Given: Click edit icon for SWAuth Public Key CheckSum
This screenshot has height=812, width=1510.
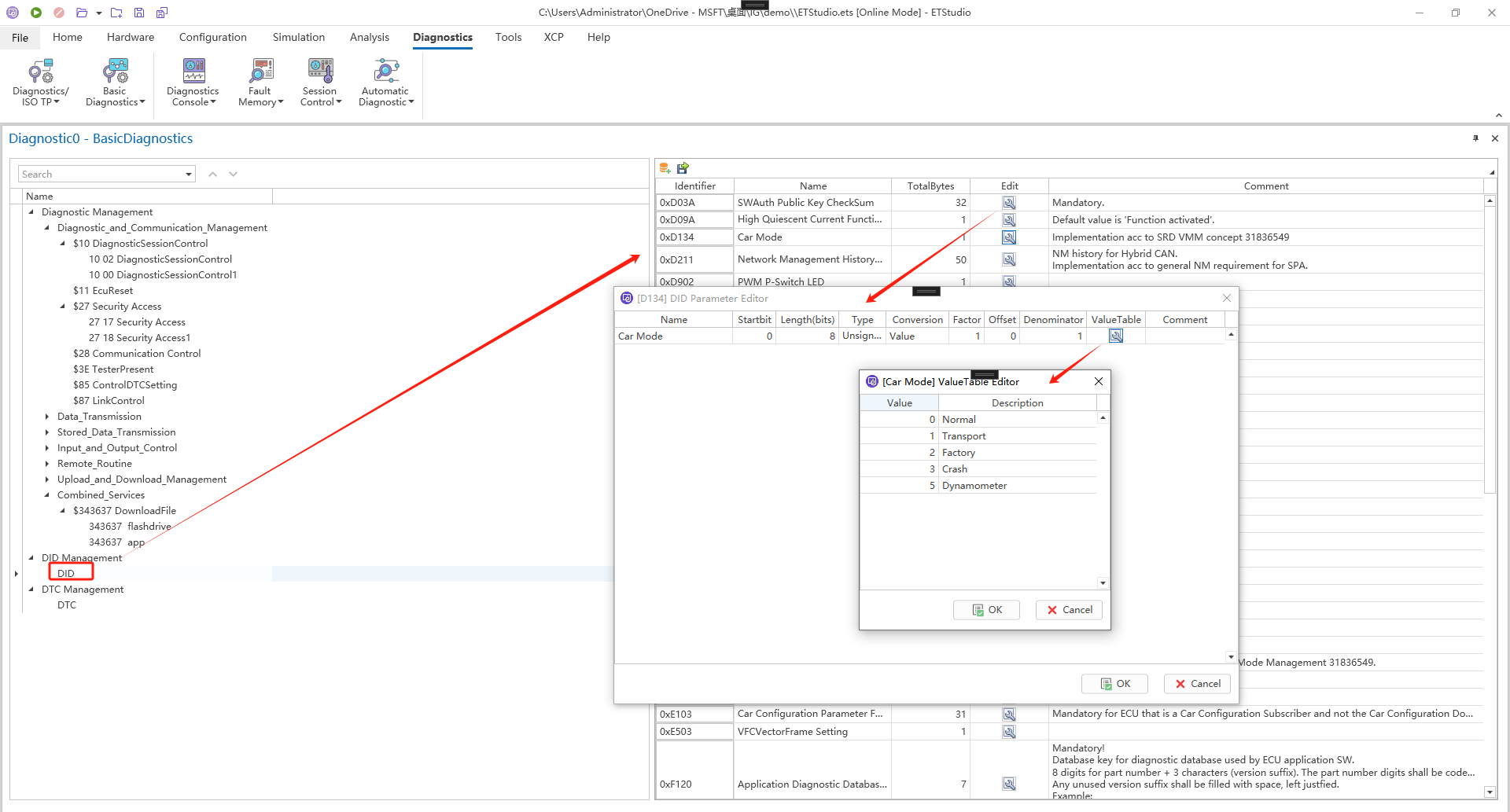Looking at the screenshot, I should point(1009,203).
